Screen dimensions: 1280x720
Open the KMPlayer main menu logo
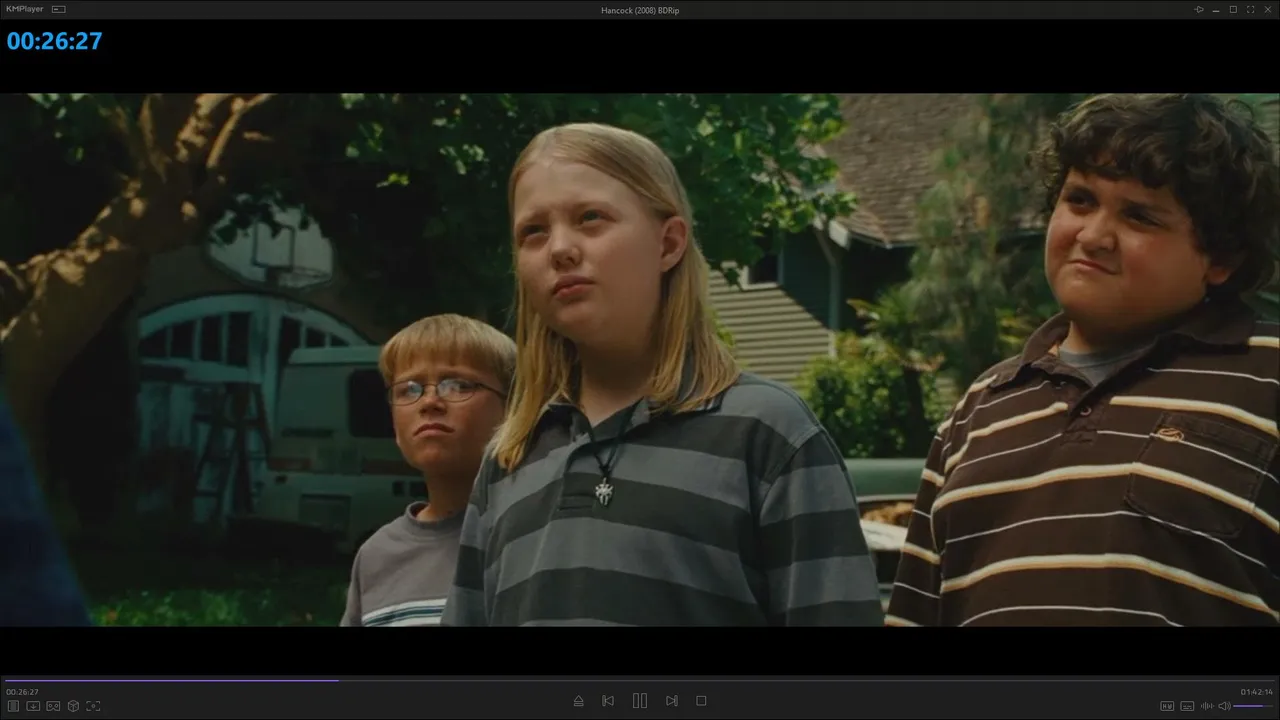tap(25, 9)
